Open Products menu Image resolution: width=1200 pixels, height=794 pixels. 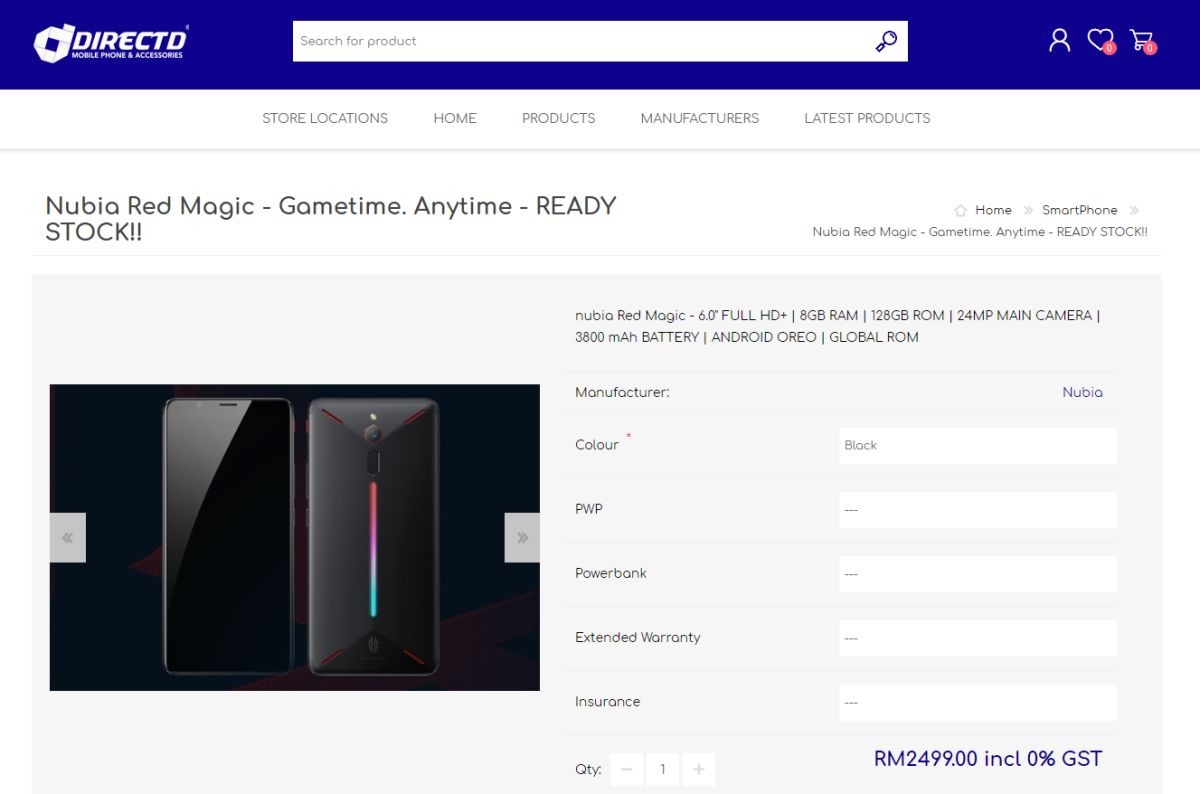(558, 118)
